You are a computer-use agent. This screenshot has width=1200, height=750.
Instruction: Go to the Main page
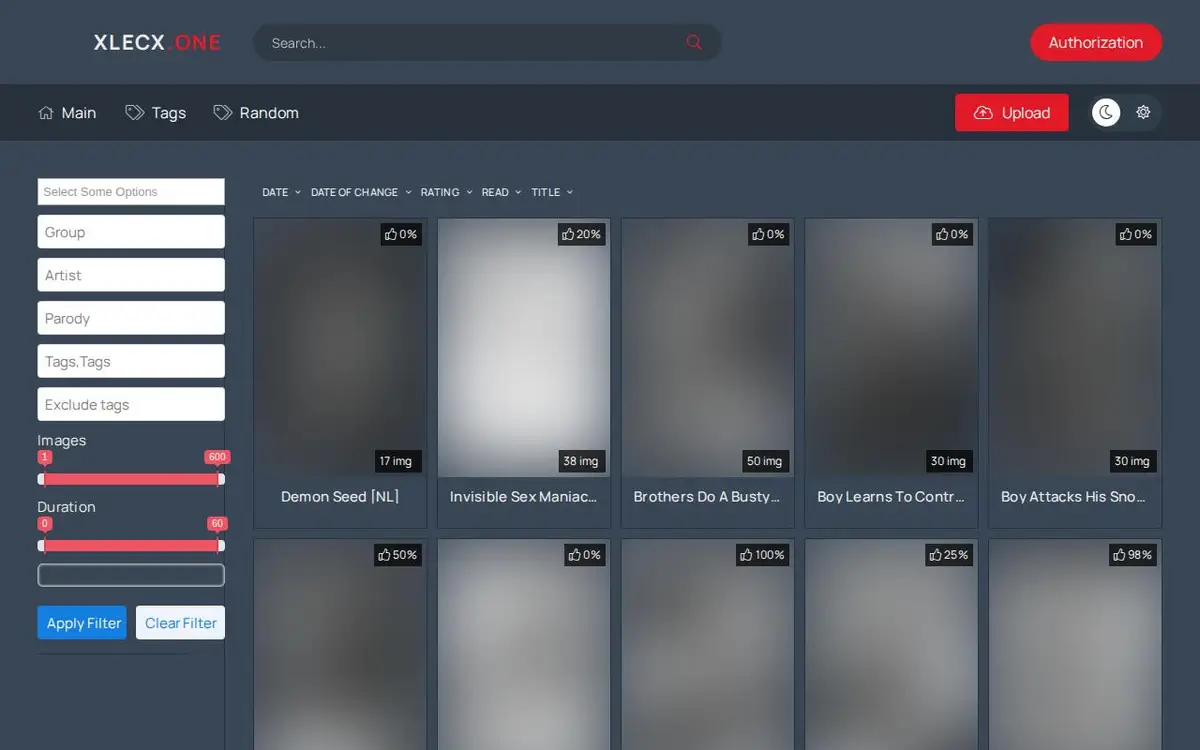[x=67, y=113]
